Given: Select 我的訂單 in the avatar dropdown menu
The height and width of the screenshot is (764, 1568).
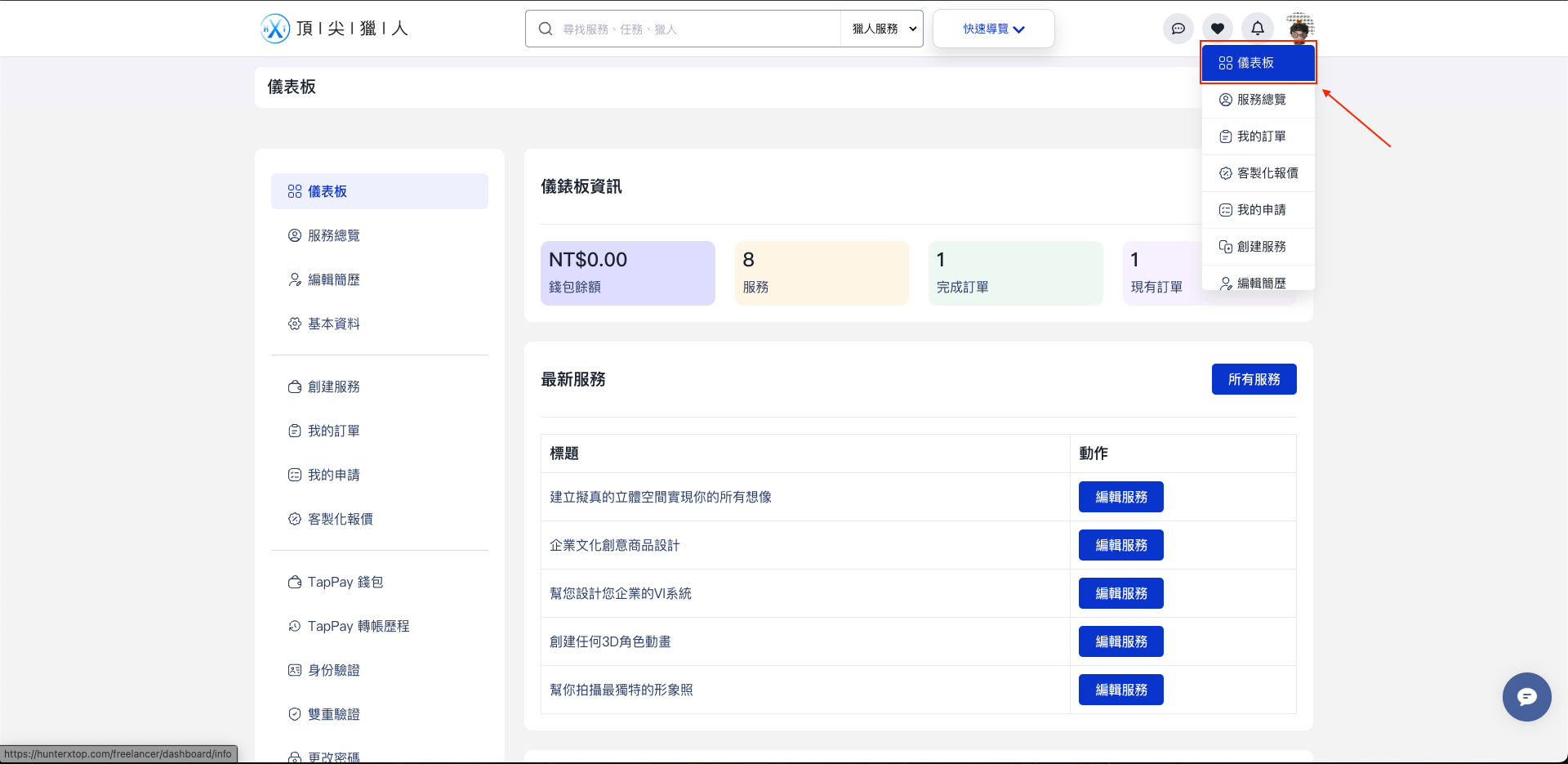Looking at the screenshot, I should [x=1260, y=136].
